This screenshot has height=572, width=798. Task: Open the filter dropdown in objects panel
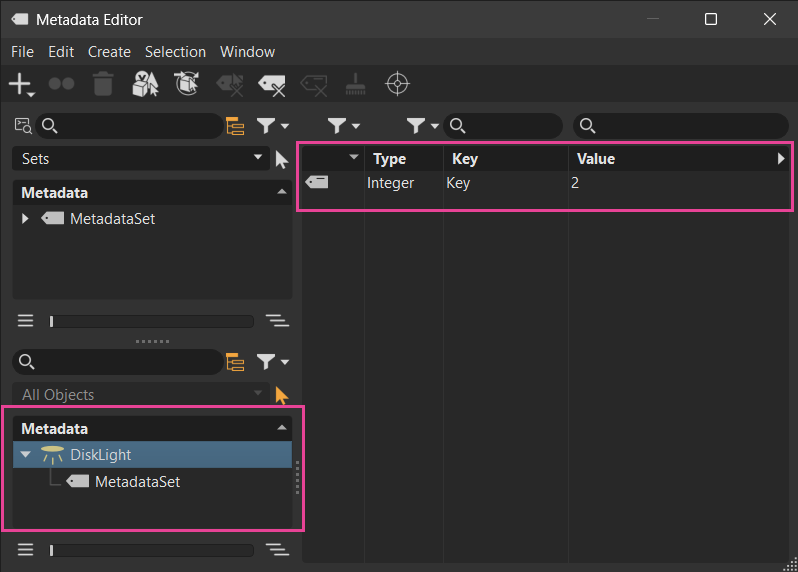tap(272, 362)
